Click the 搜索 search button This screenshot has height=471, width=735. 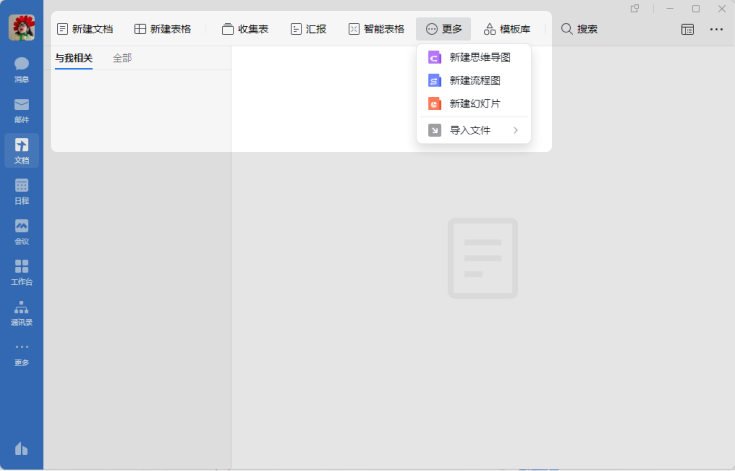(579, 29)
